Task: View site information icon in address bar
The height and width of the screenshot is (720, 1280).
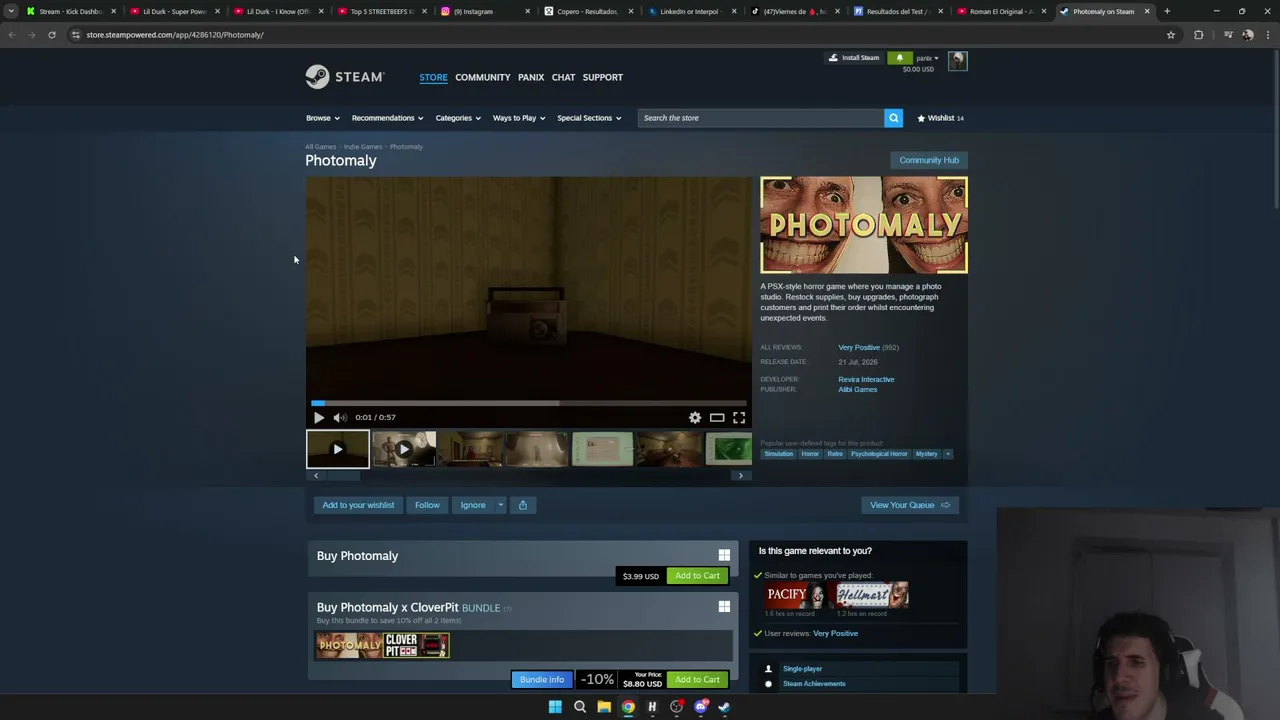Action: coord(76,35)
